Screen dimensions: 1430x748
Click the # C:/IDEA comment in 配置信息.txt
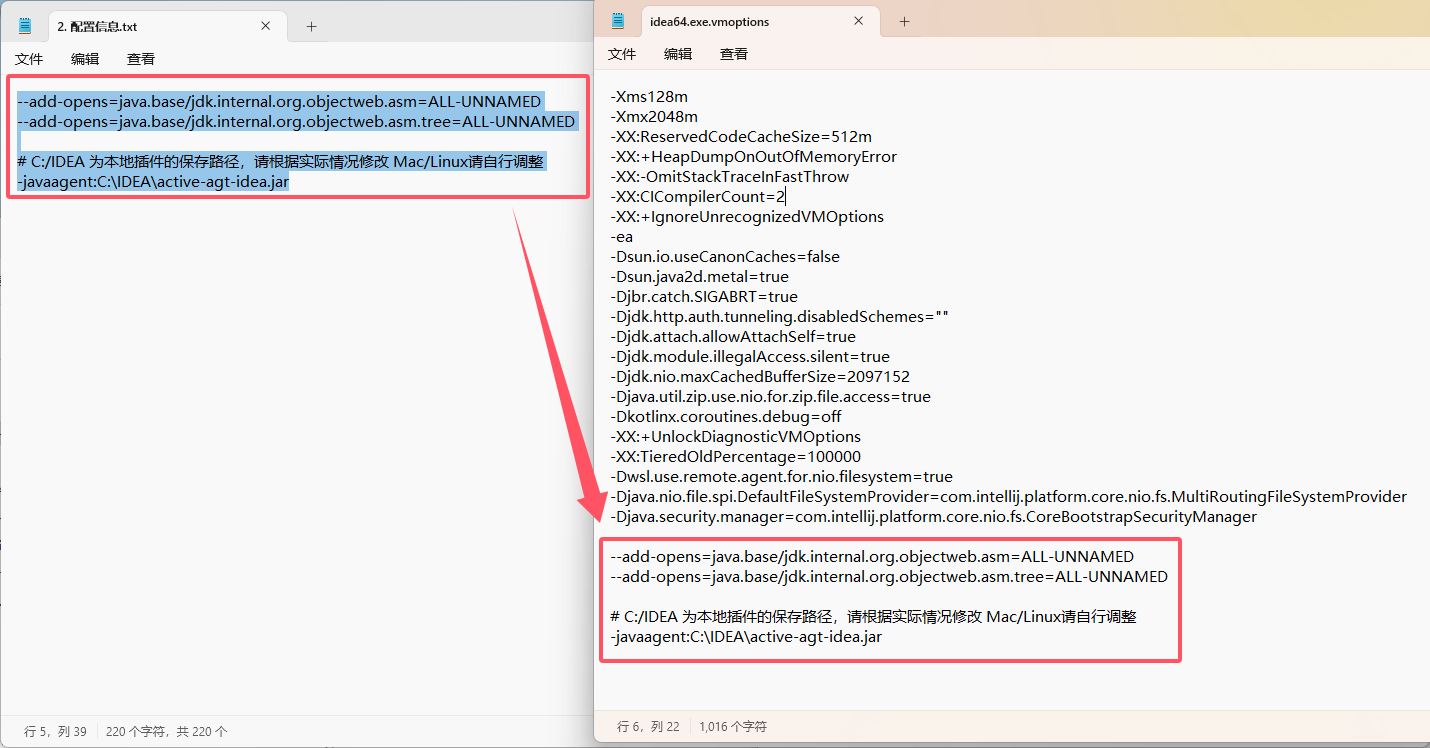[281, 162]
